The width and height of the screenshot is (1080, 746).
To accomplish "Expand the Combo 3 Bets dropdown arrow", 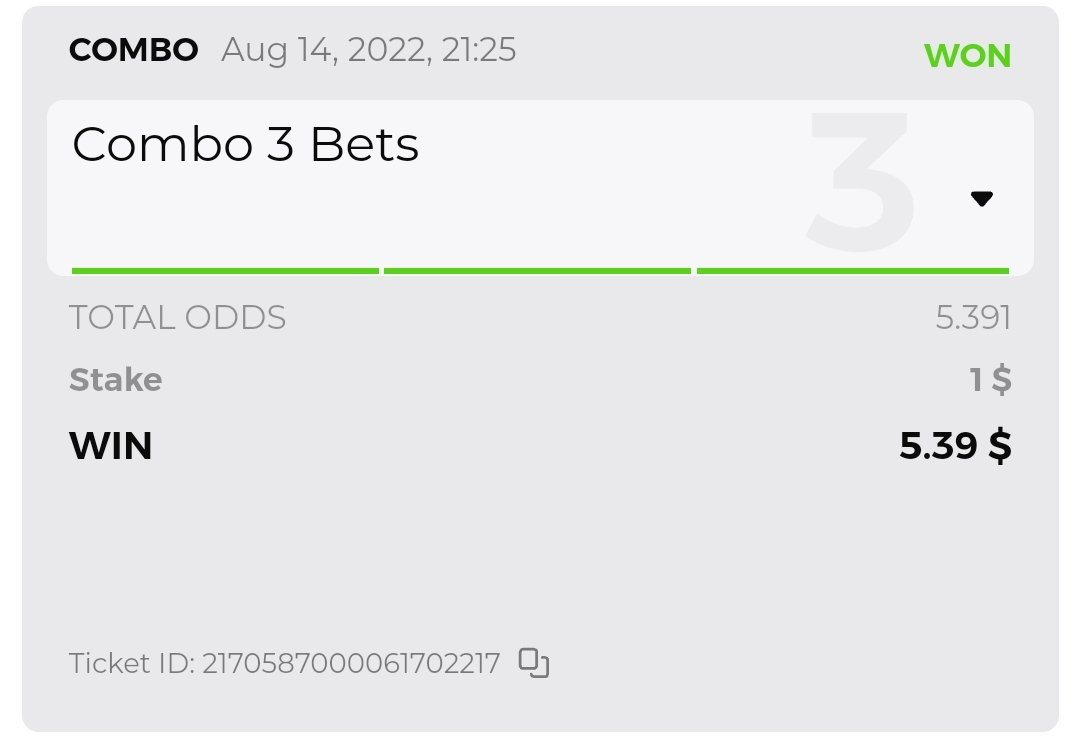I will coord(981,198).
